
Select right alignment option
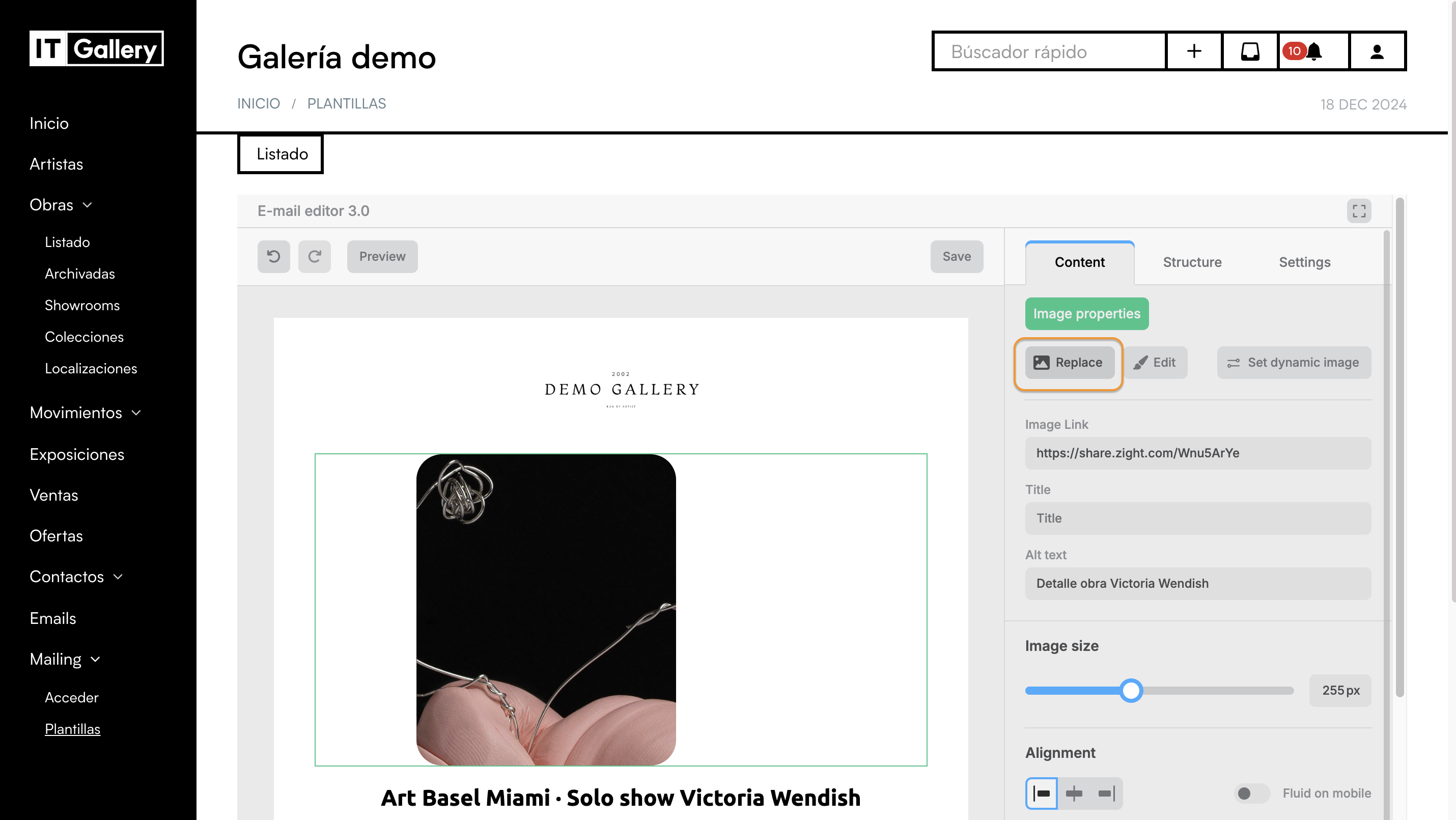[x=1107, y=794]
